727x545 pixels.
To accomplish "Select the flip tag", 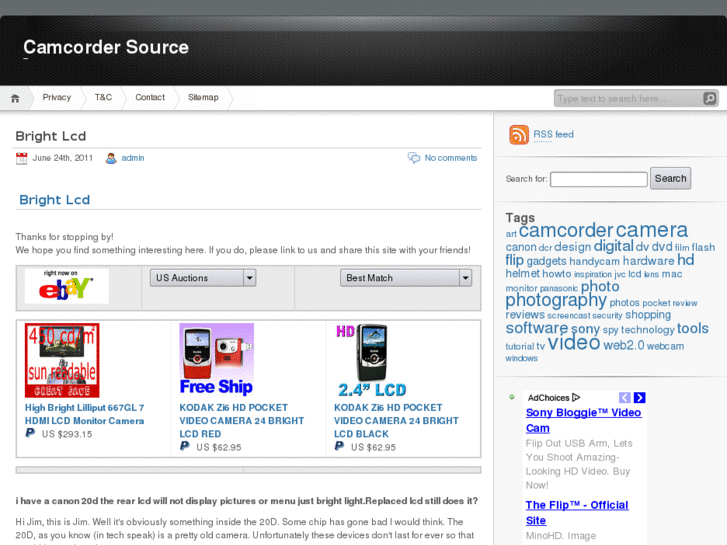I will click(515, 260).
